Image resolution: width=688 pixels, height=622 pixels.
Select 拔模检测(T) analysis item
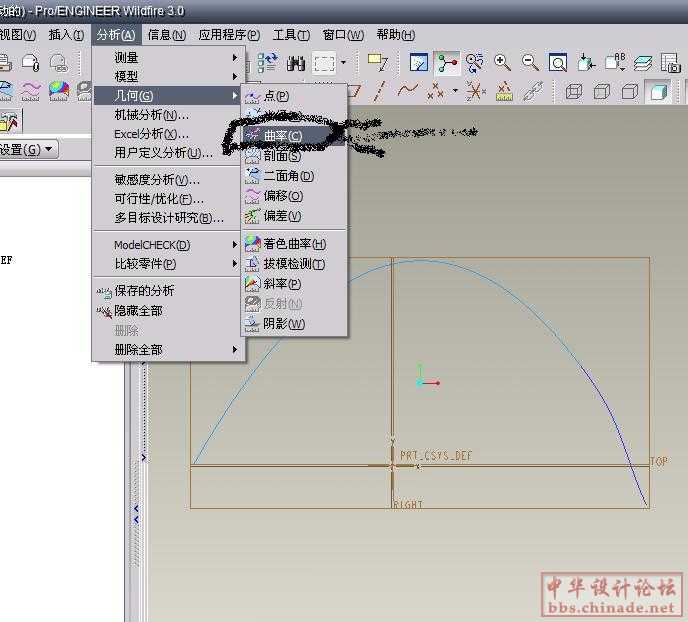point(294,264)
